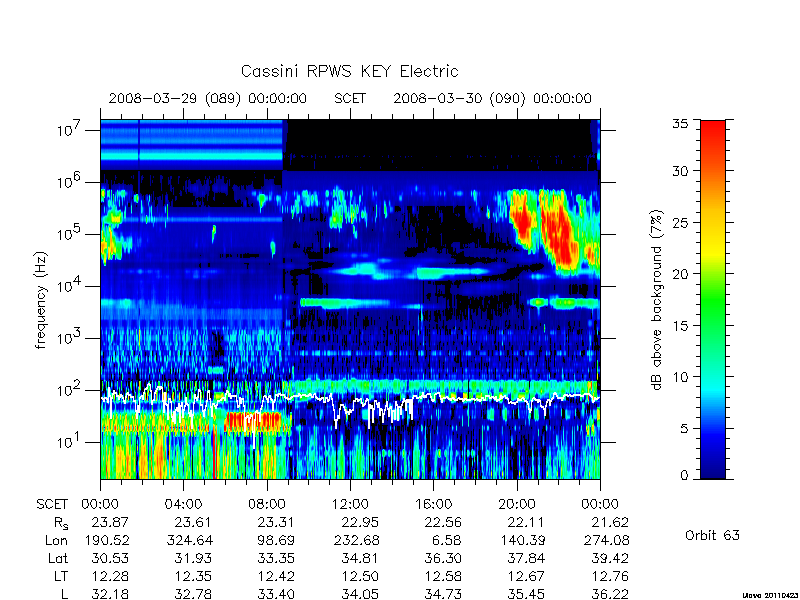Click Rs value 21.62
The width and height of the screenshot is (800, 600).
tap(610, 522)
